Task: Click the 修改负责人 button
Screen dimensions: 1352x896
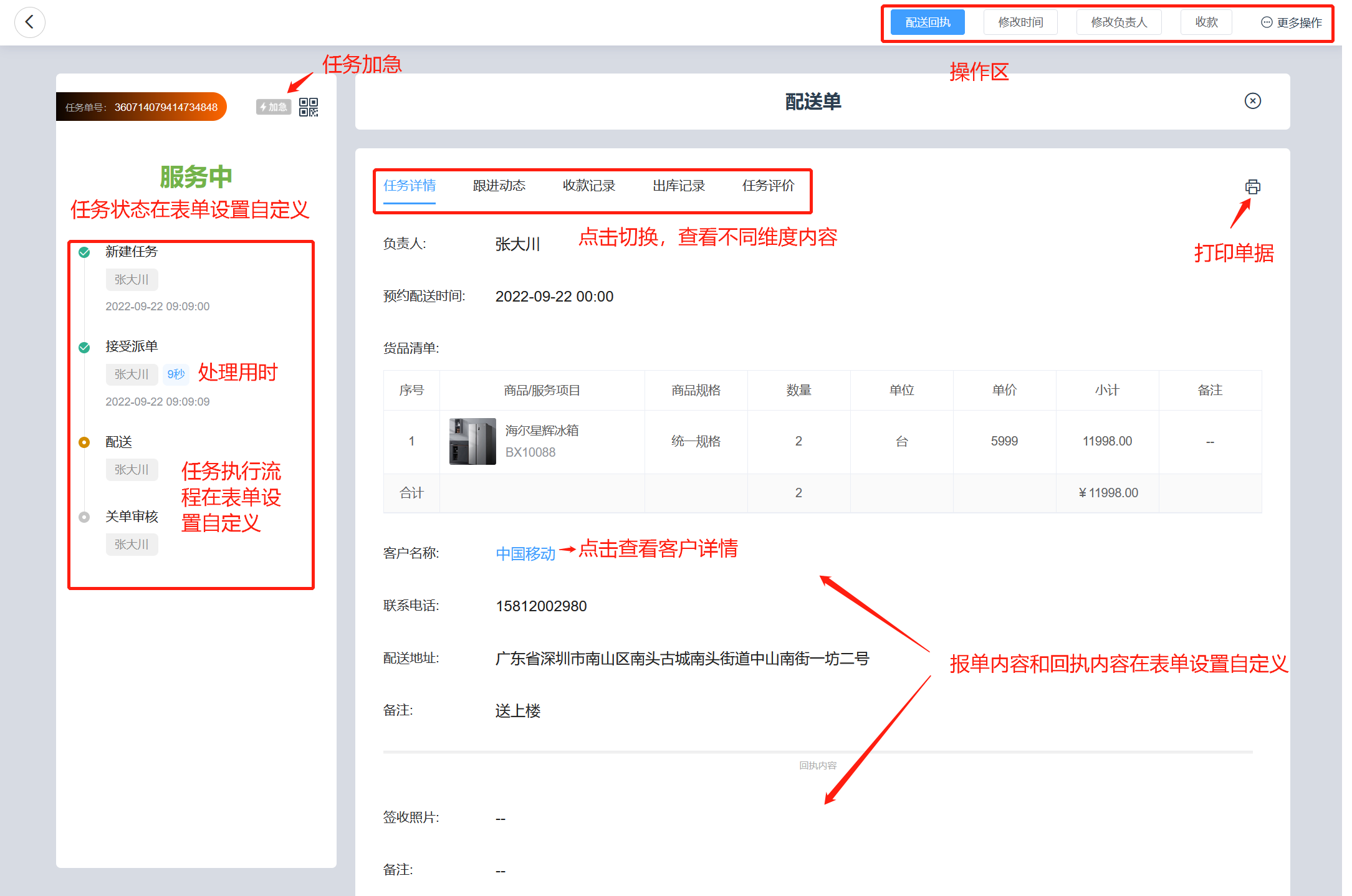Action: click(1118, 22)
